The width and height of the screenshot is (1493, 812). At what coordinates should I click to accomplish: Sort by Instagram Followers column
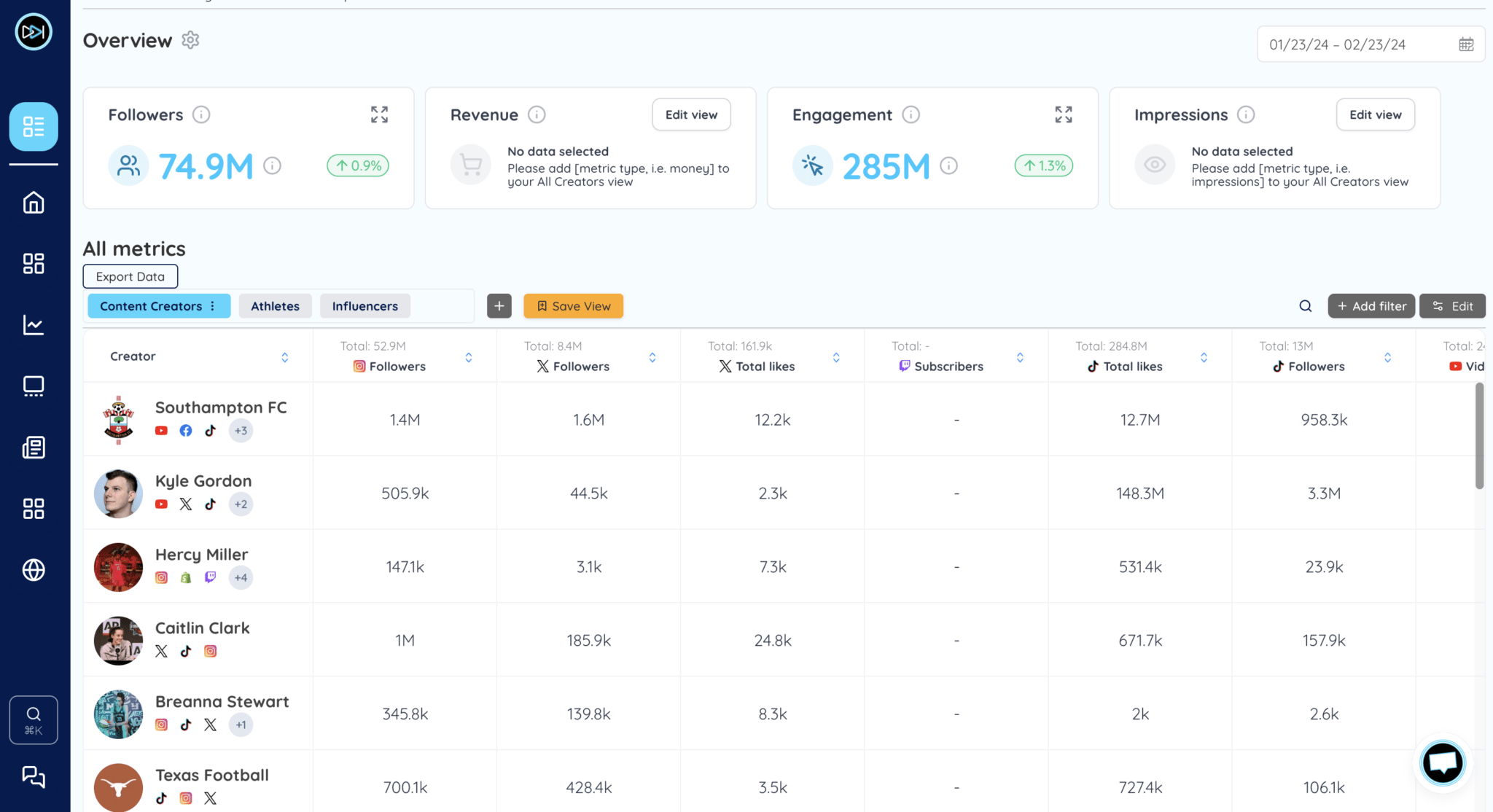(469, 357)
